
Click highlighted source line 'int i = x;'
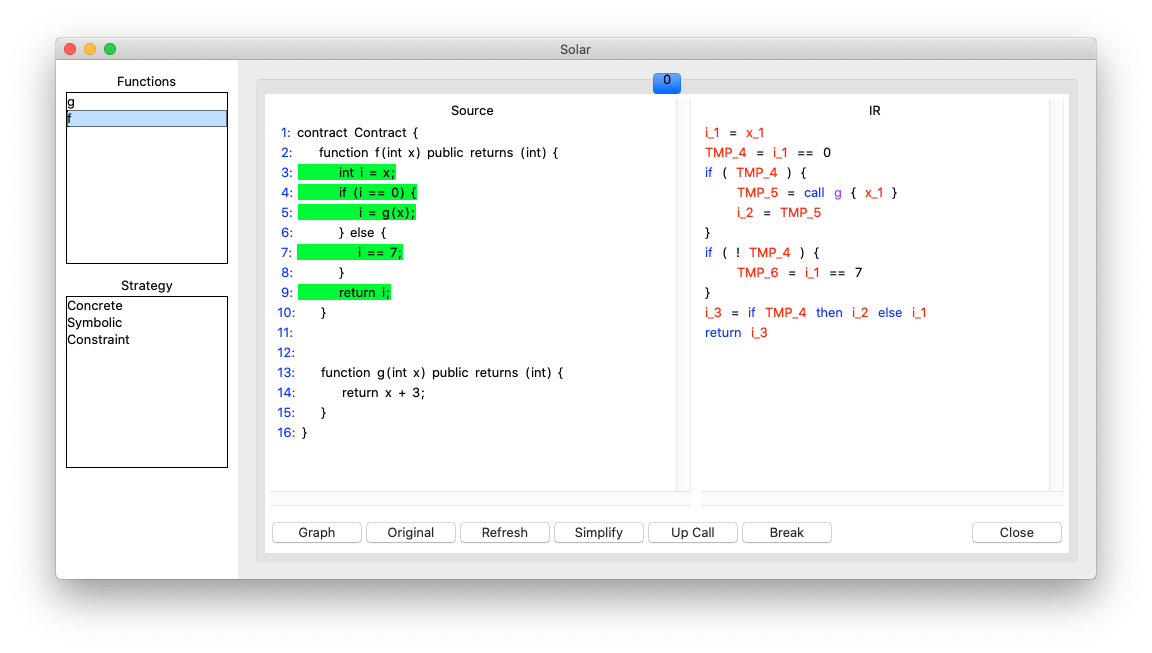coord(366,173)
